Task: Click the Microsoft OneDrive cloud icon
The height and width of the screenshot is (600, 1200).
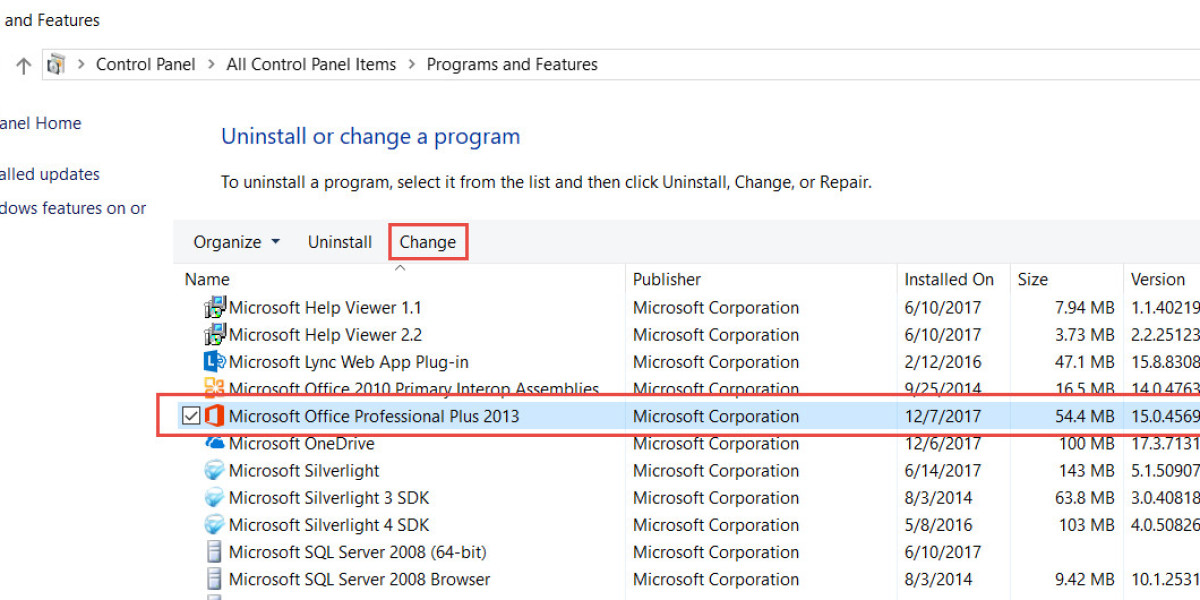Action: pyautogui.click(x=214, y=444)
